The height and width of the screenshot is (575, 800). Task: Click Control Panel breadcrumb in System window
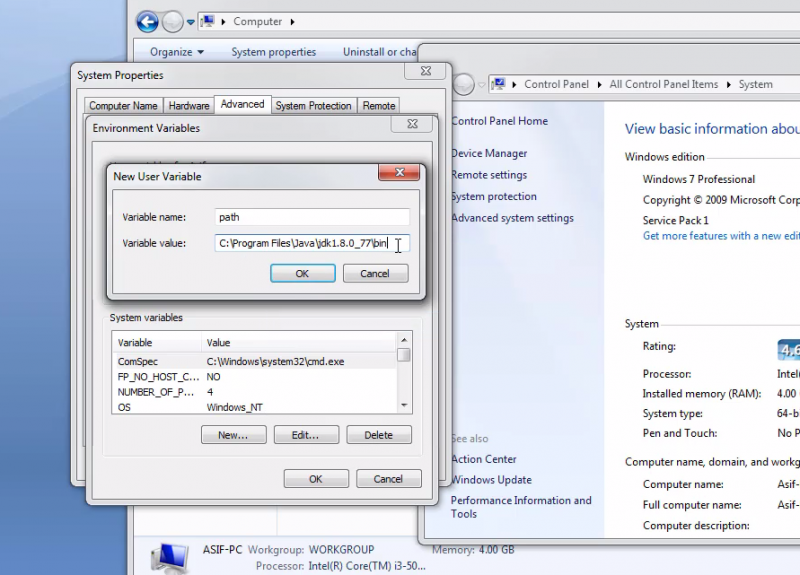pos(556,84)
